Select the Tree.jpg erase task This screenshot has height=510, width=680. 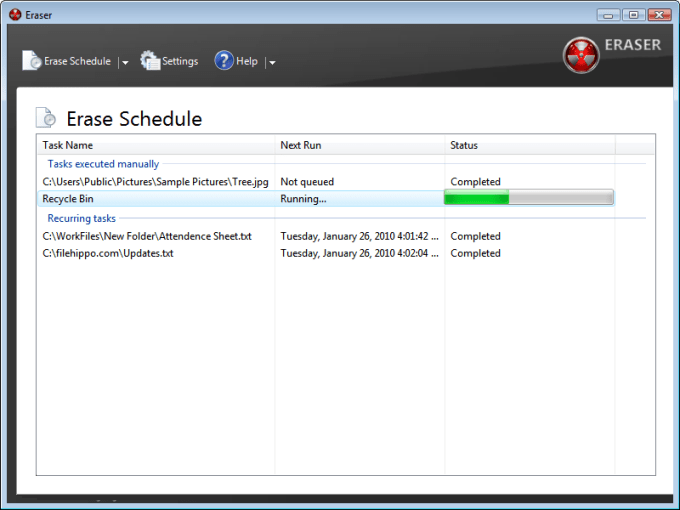click(326, 182)
